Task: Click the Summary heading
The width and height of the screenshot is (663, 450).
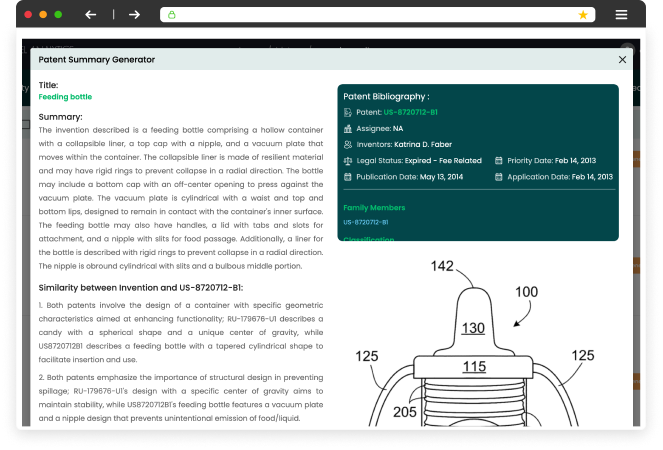Action: click(x=60, y=117)
